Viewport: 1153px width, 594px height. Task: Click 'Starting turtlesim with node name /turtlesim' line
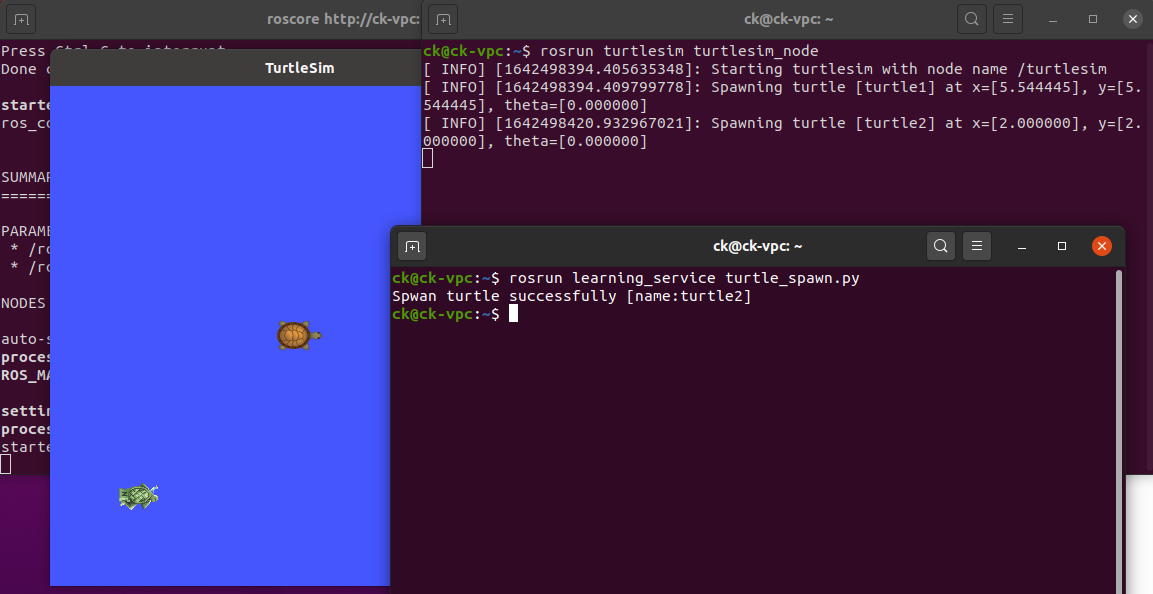point(765,69)
